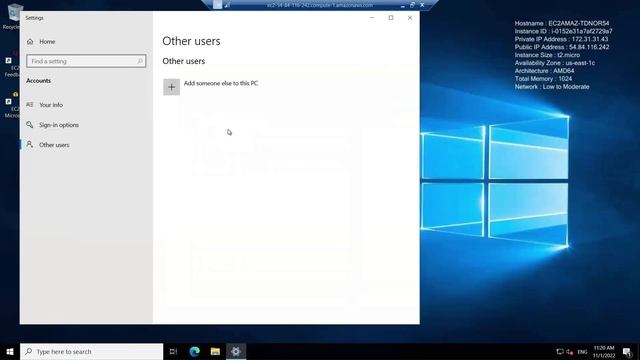Click the Hostname text on desktop
The image size is (640, 360).
coord(562,23)
